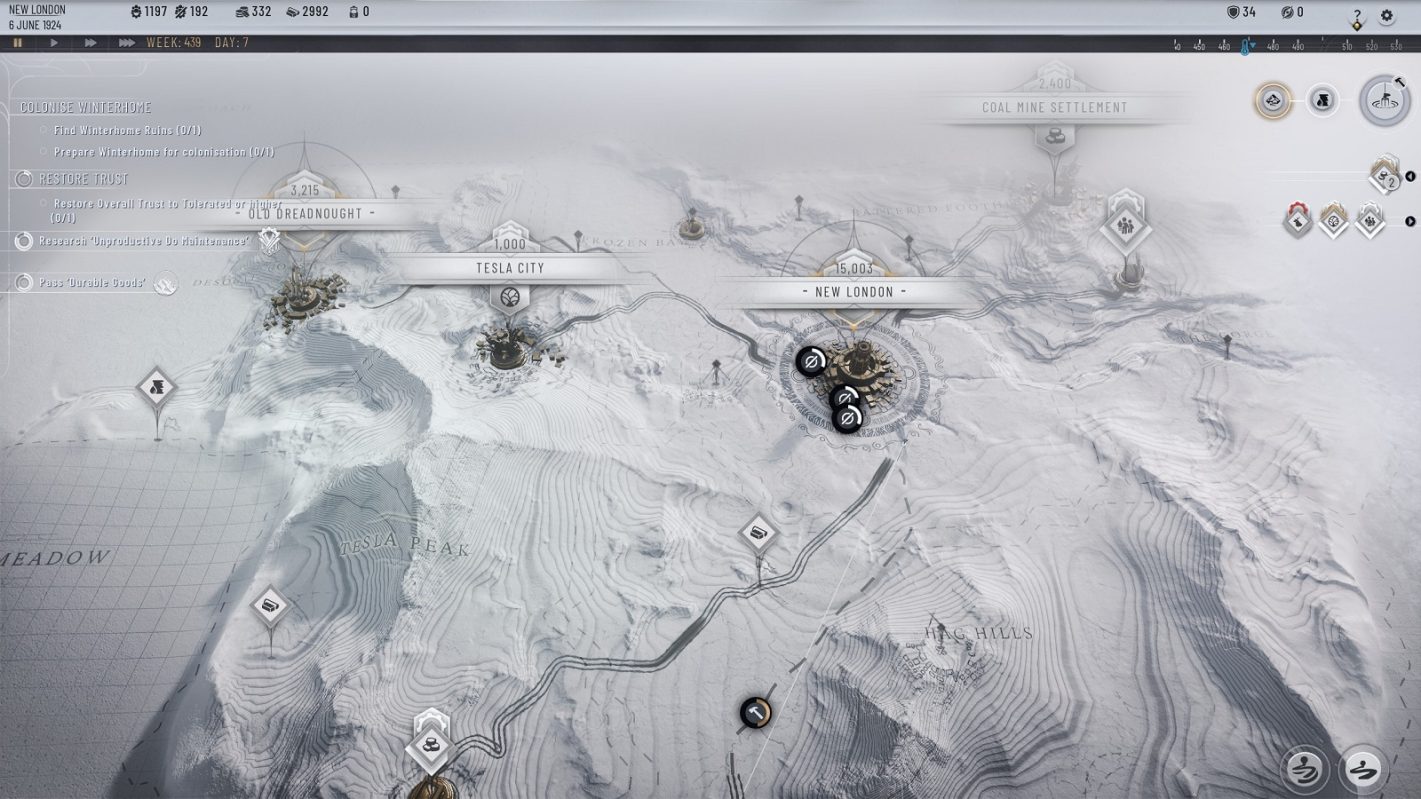Select the OLD DREADNOUGHT settlement banner

[304, 213]
